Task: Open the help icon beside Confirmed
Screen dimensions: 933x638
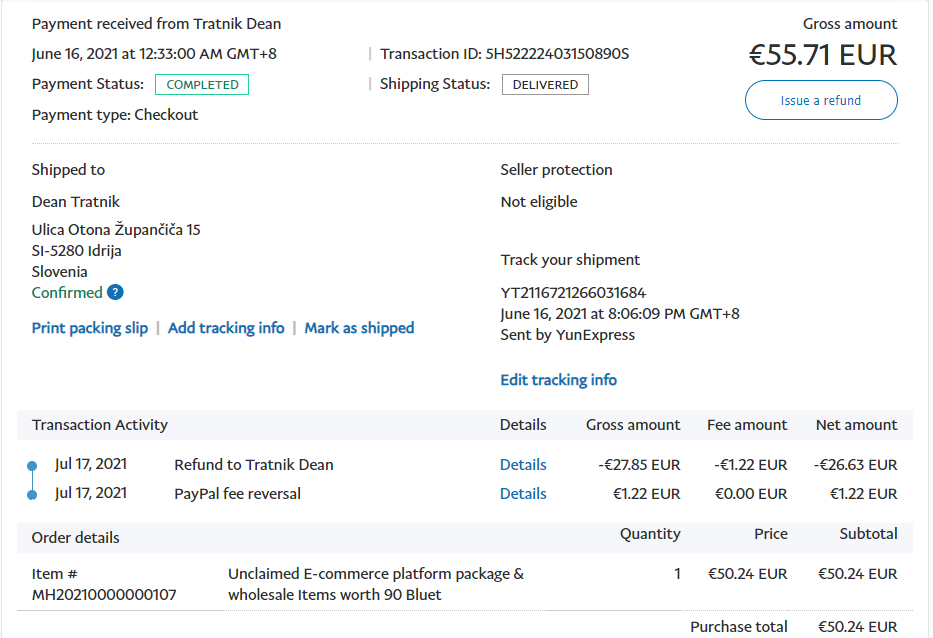Action: (115, 293)
